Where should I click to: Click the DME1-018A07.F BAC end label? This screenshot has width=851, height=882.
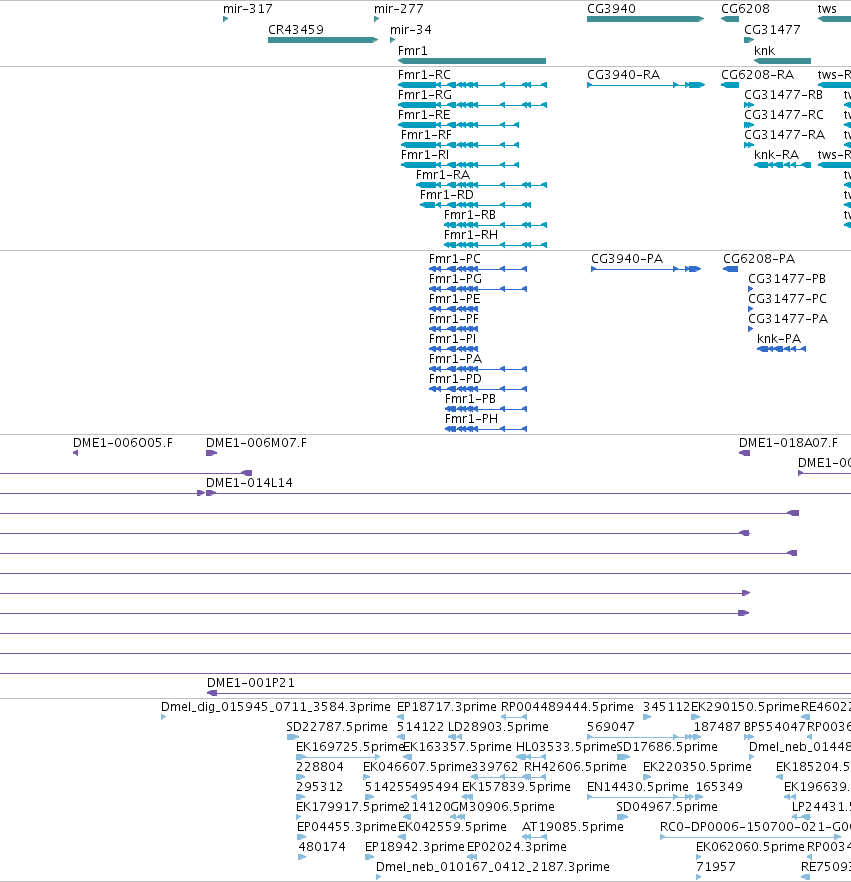pyautogui.click(x=788, y=443)
